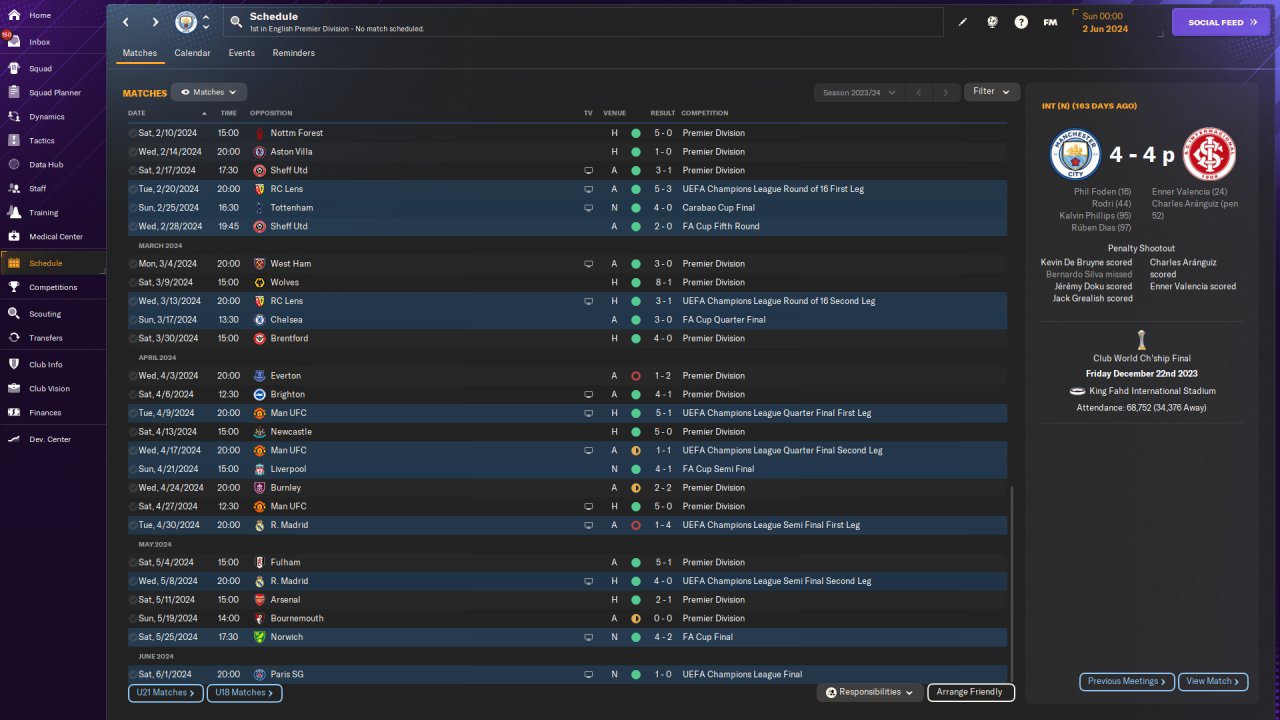The image size is (1280, 720).
Task: Open the Responsibilities dropdown
Action: pyautogui.click(x=869, y=692)
